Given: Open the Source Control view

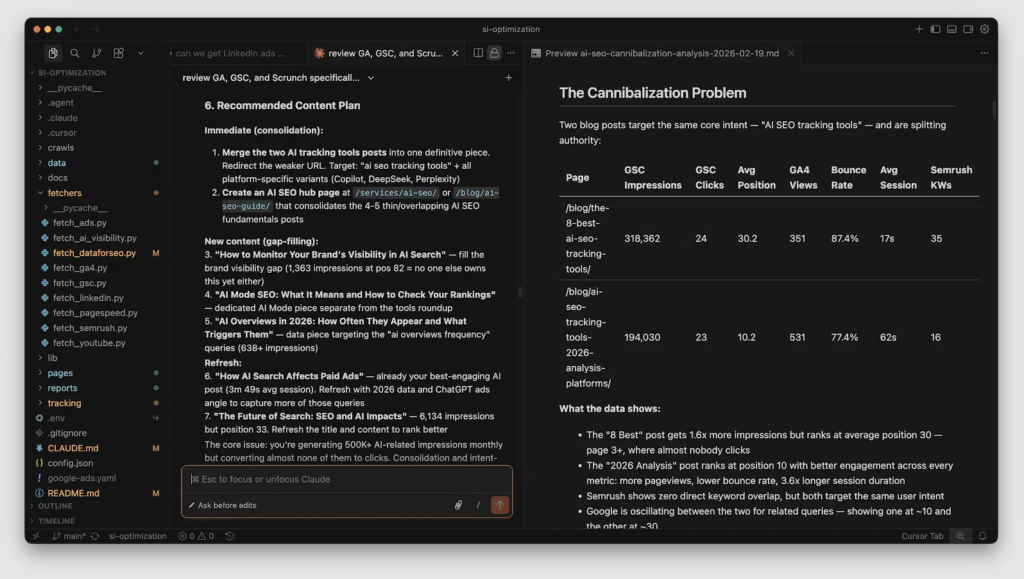Looking at the screenshot, I should [96, 53].
